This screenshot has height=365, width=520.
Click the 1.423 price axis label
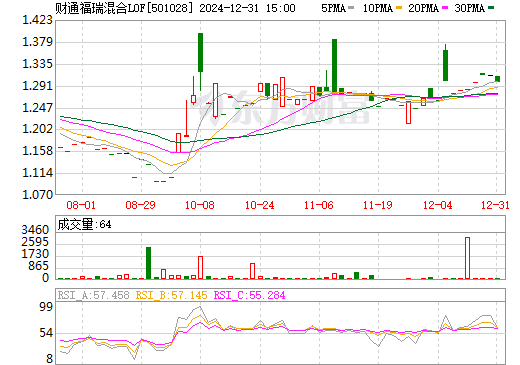tap(37, 20)
